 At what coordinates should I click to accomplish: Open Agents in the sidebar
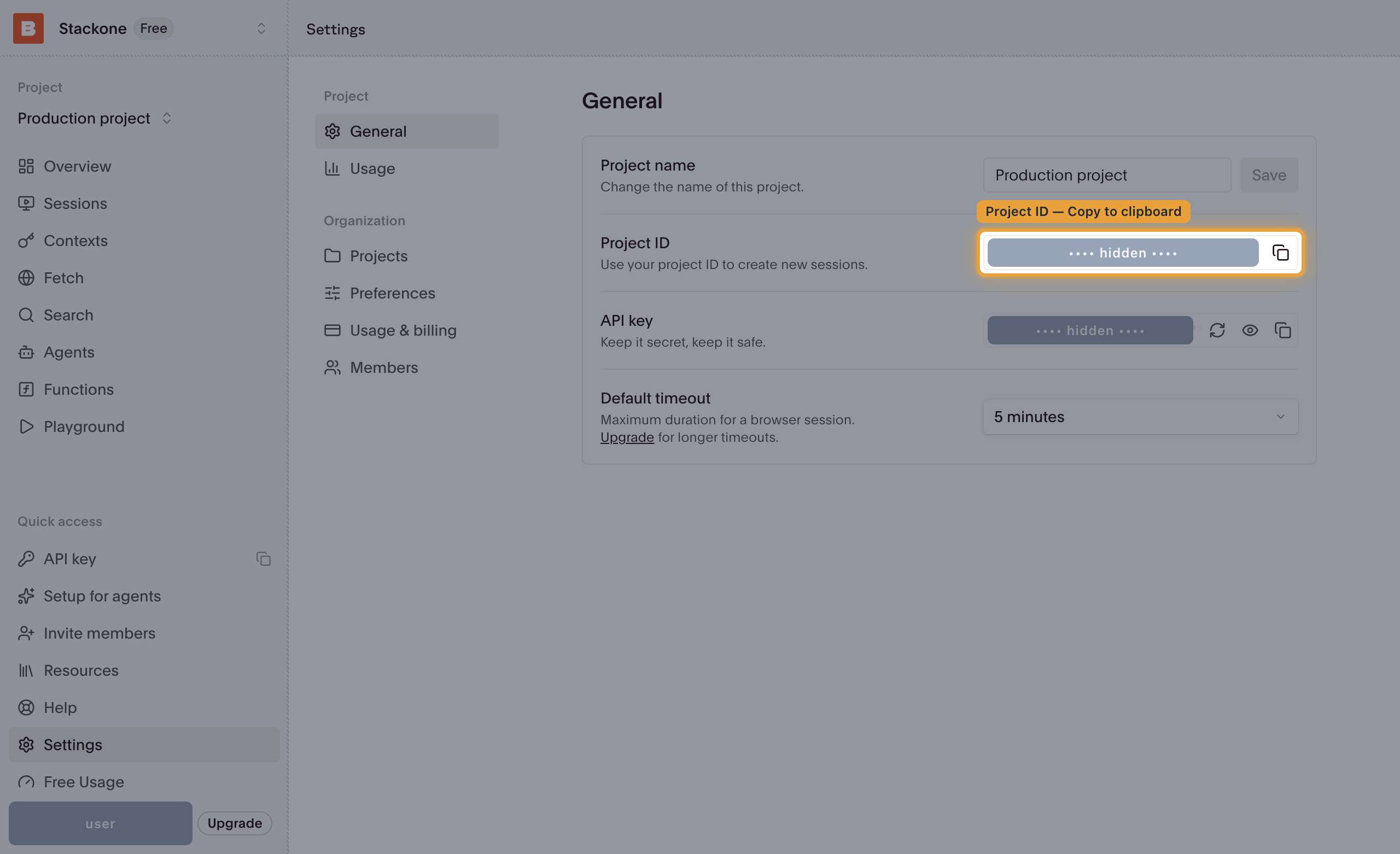(144, 352)
